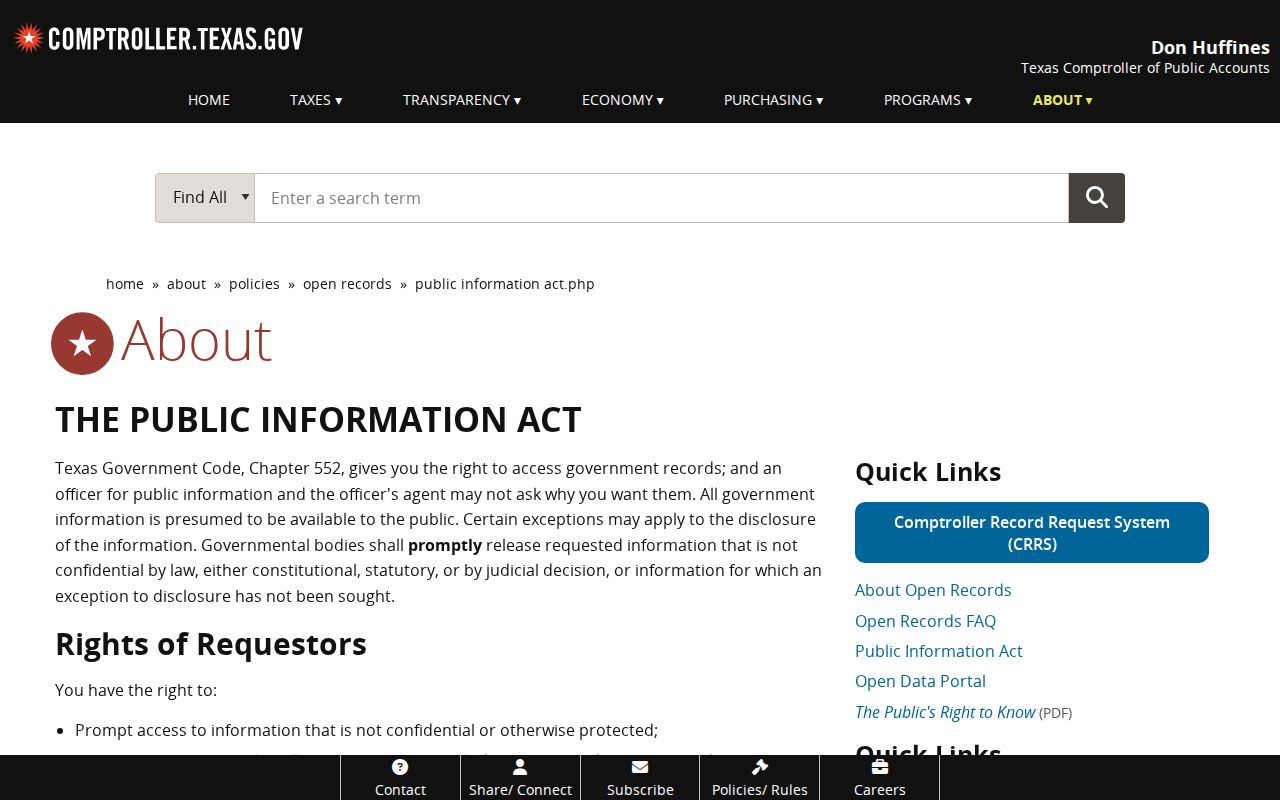The width and height of the screenshot is (1280, 800).
Task: Click the 'Rights of Requestors' heading
Action: tap(211, 644)
